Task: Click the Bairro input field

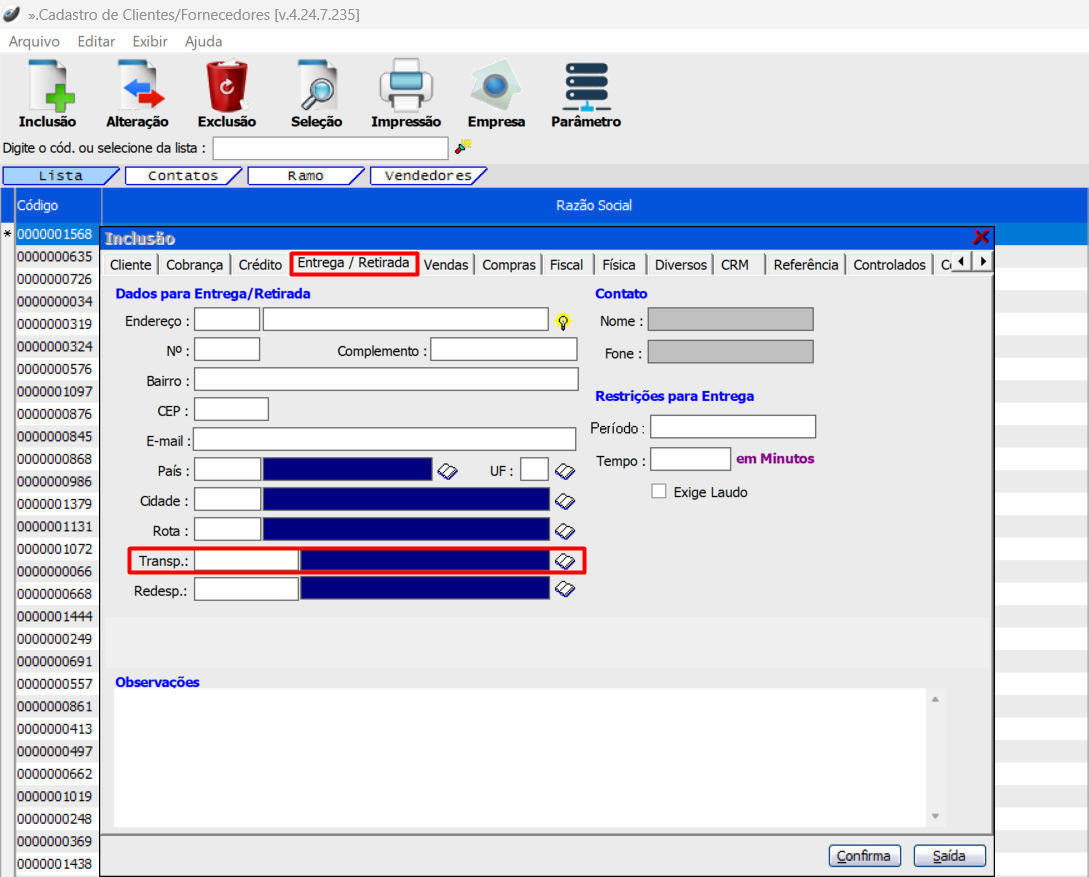Action: click(386, 380)
